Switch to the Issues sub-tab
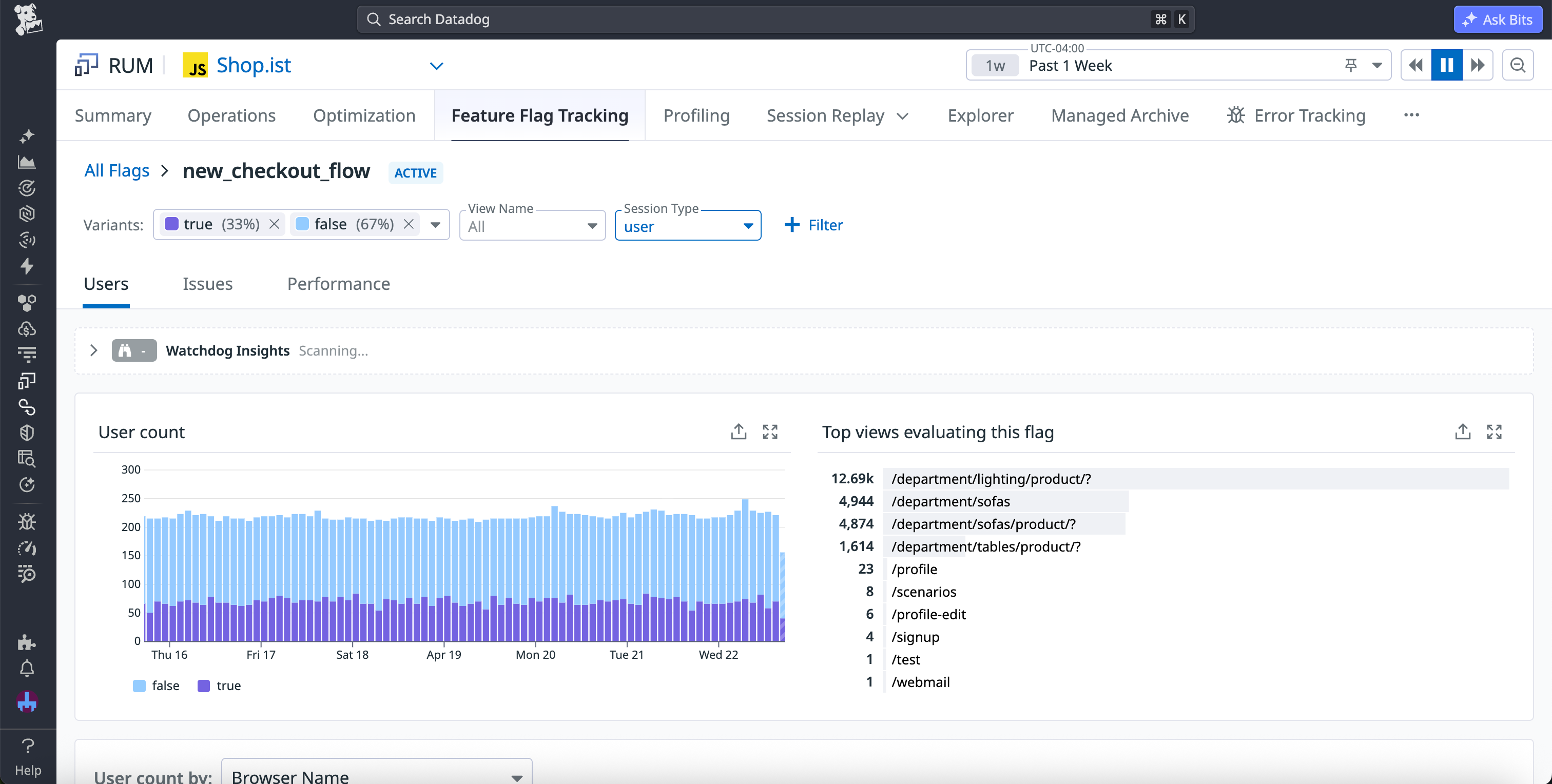 [207, 284]
